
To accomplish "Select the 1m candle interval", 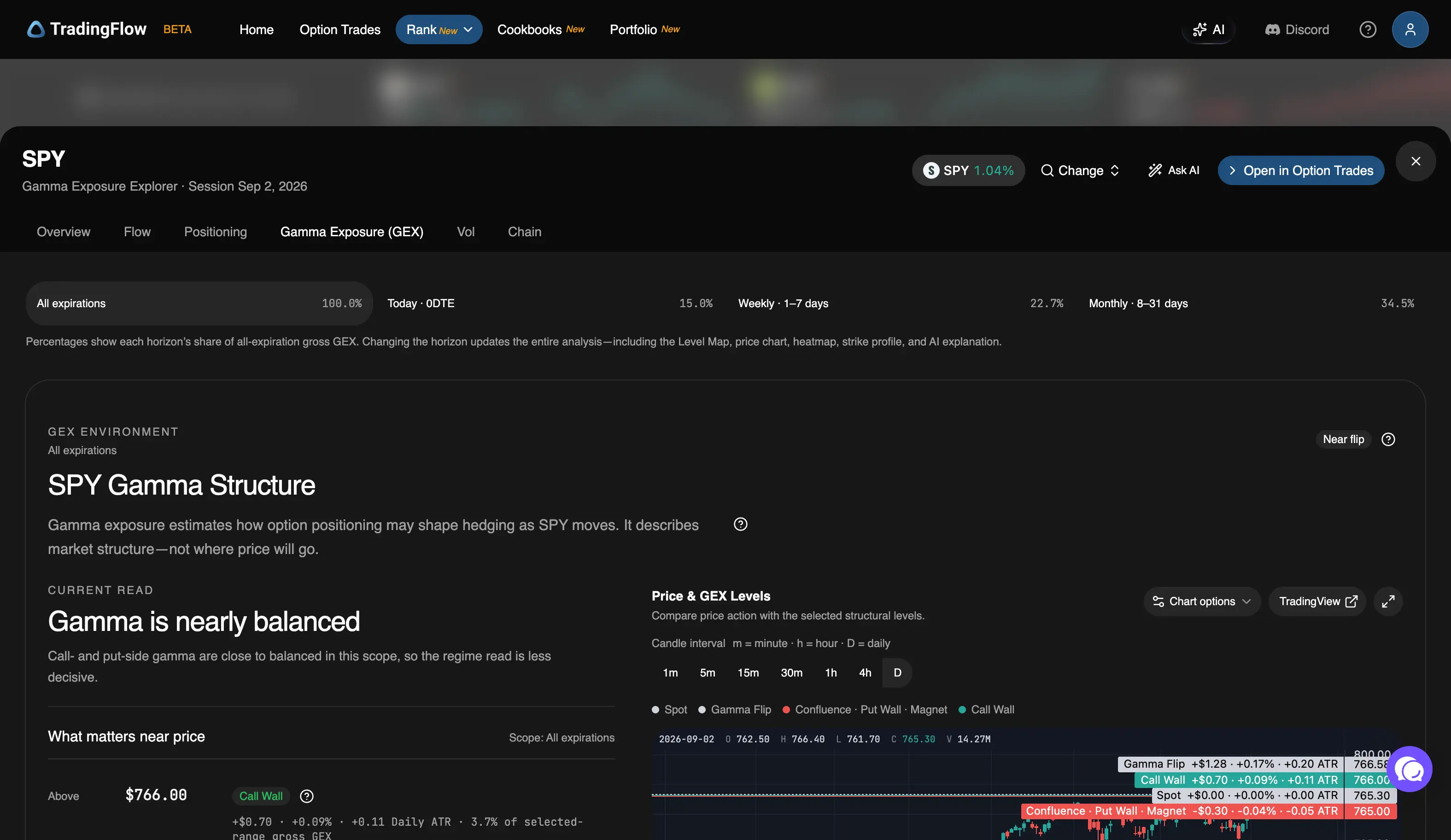I will (670, 672).
